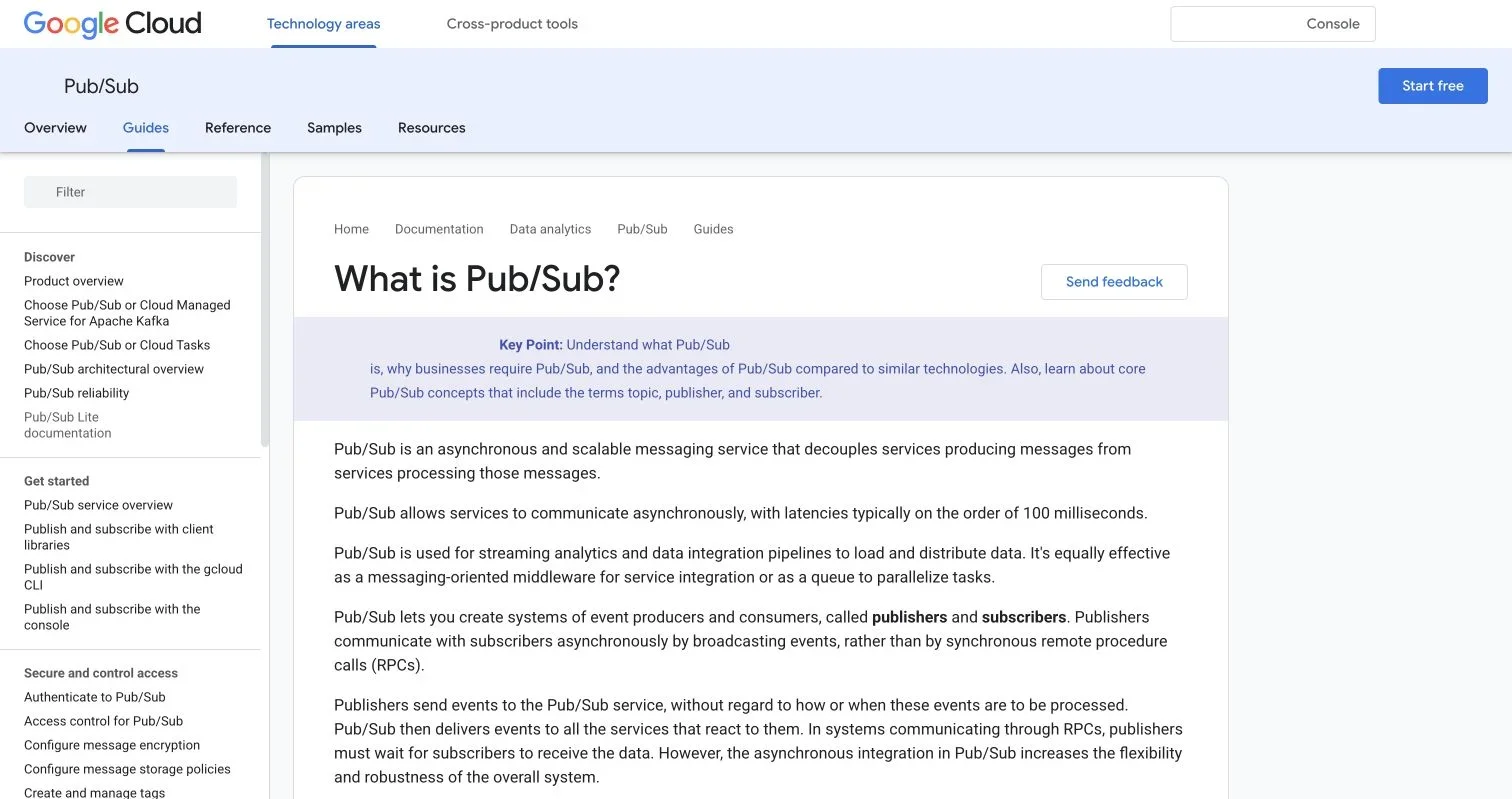Open Publish and subscribe with client libraries
This screenshot has width=1512, height=799.
[x=119, y=537]
